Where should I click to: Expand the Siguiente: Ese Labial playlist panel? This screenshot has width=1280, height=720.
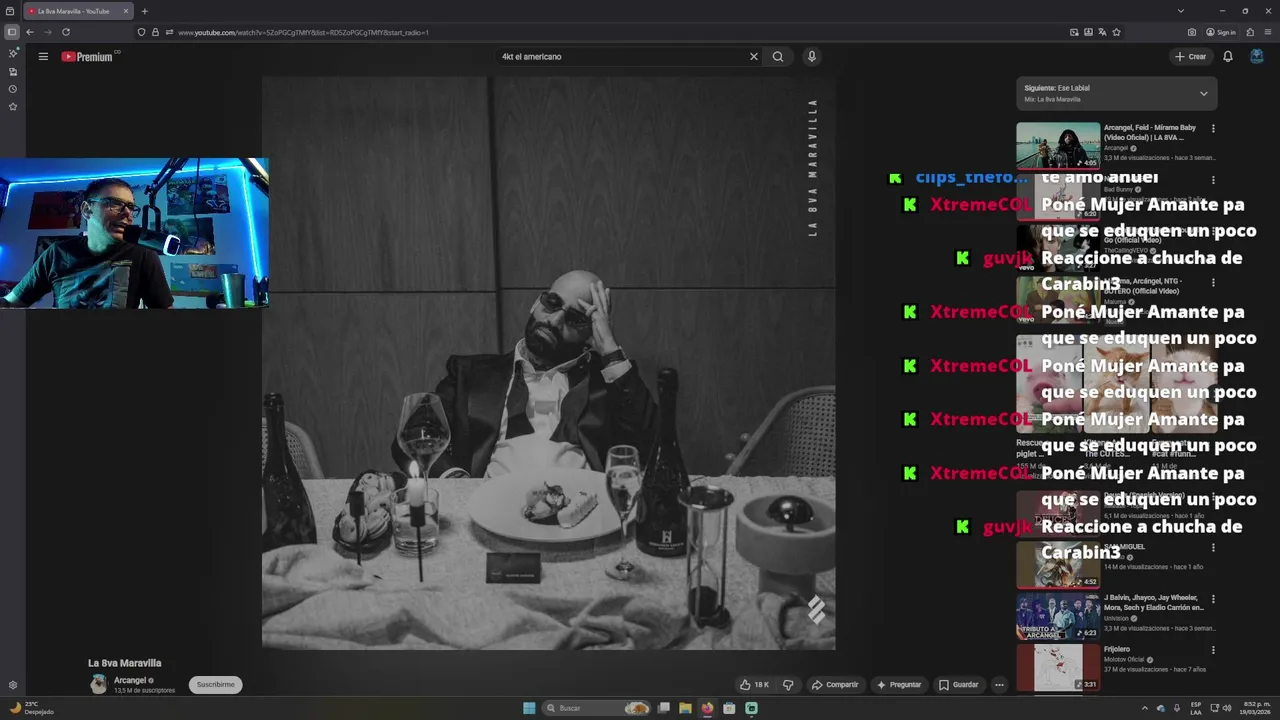coord(1204,93)
